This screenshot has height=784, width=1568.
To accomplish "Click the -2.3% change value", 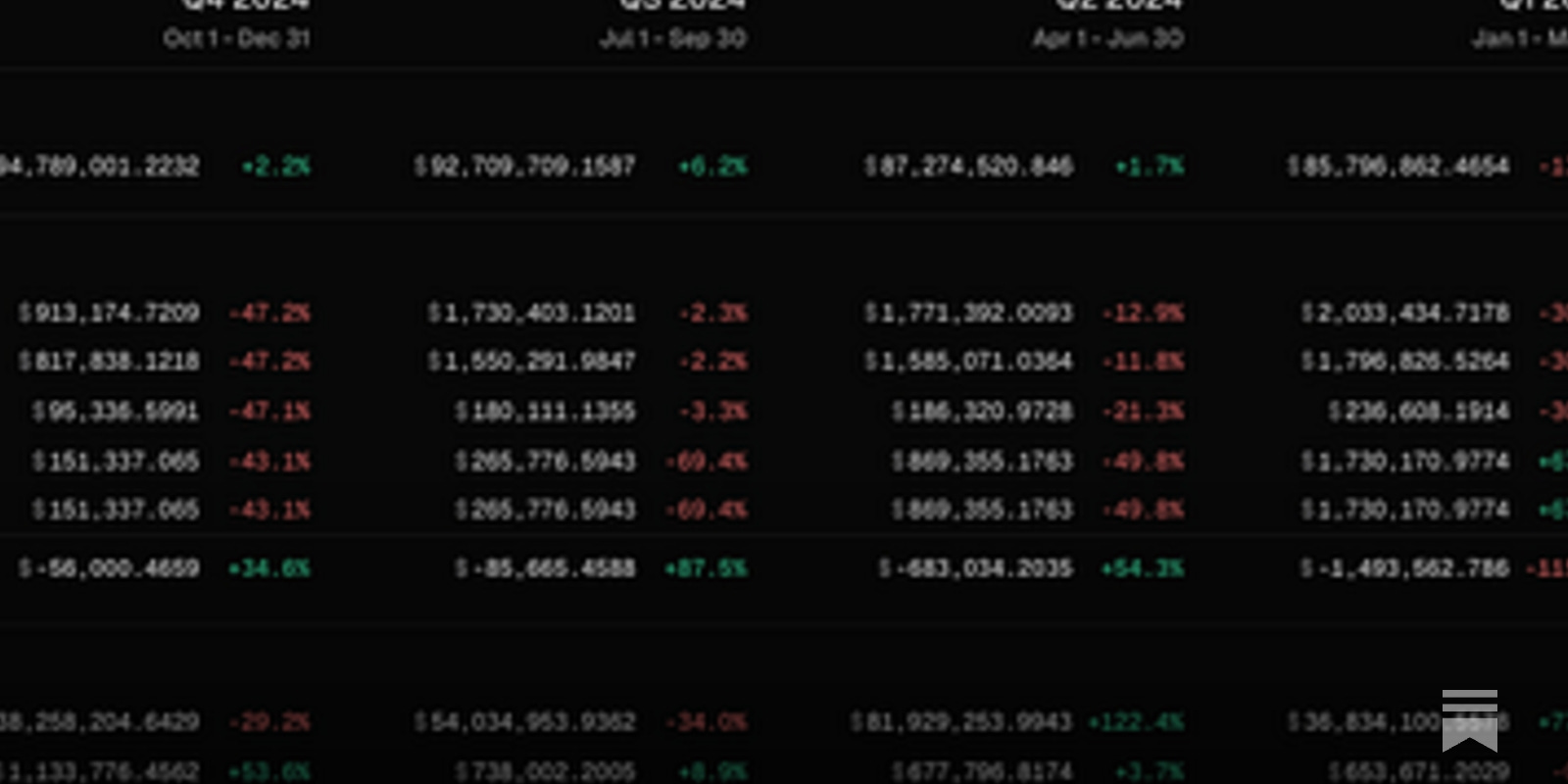I will [x=713, y=314].
